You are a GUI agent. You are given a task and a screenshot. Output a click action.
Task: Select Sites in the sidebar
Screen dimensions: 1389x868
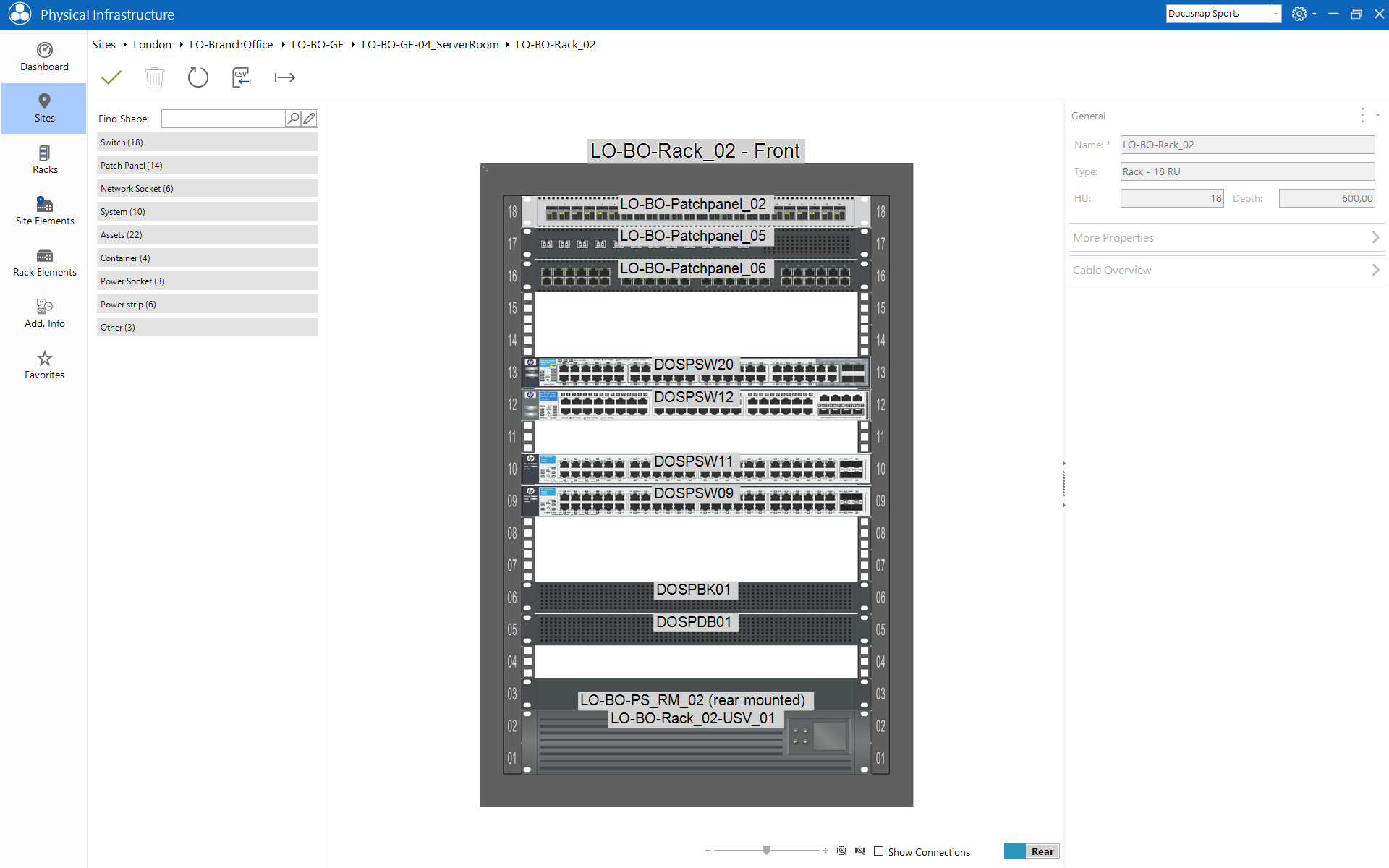pos(44,109)
